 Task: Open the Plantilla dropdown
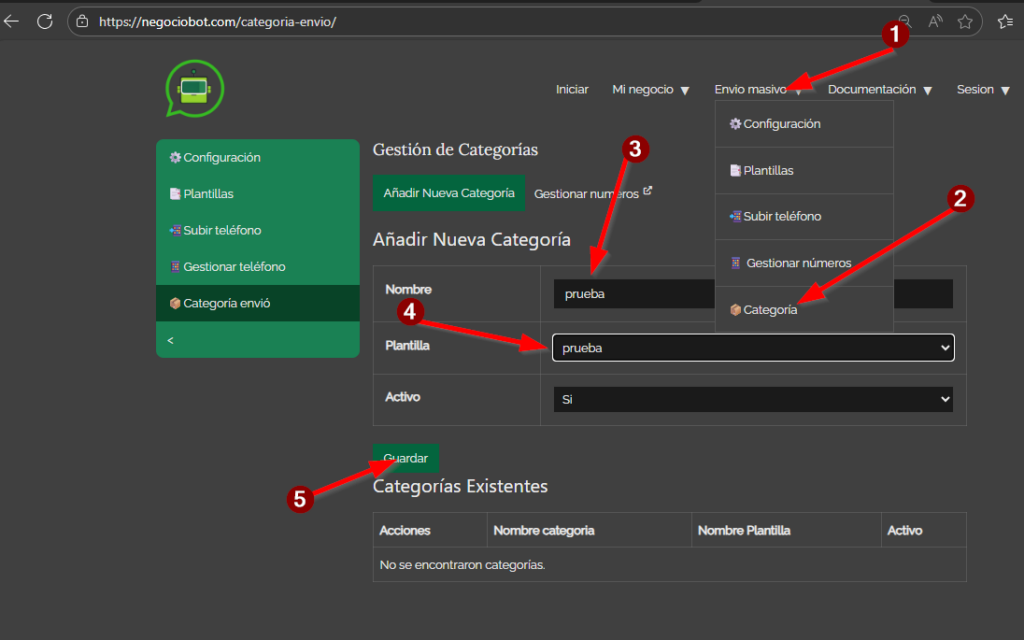click(x=753, y=348)
